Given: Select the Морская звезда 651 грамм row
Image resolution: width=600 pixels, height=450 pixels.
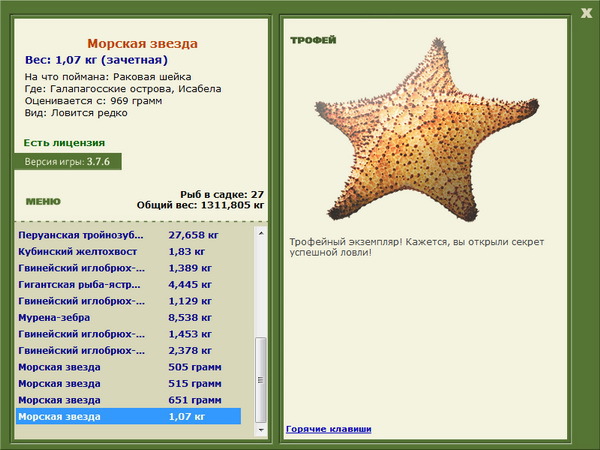Looking at the screenshot, I should [129, 400].
